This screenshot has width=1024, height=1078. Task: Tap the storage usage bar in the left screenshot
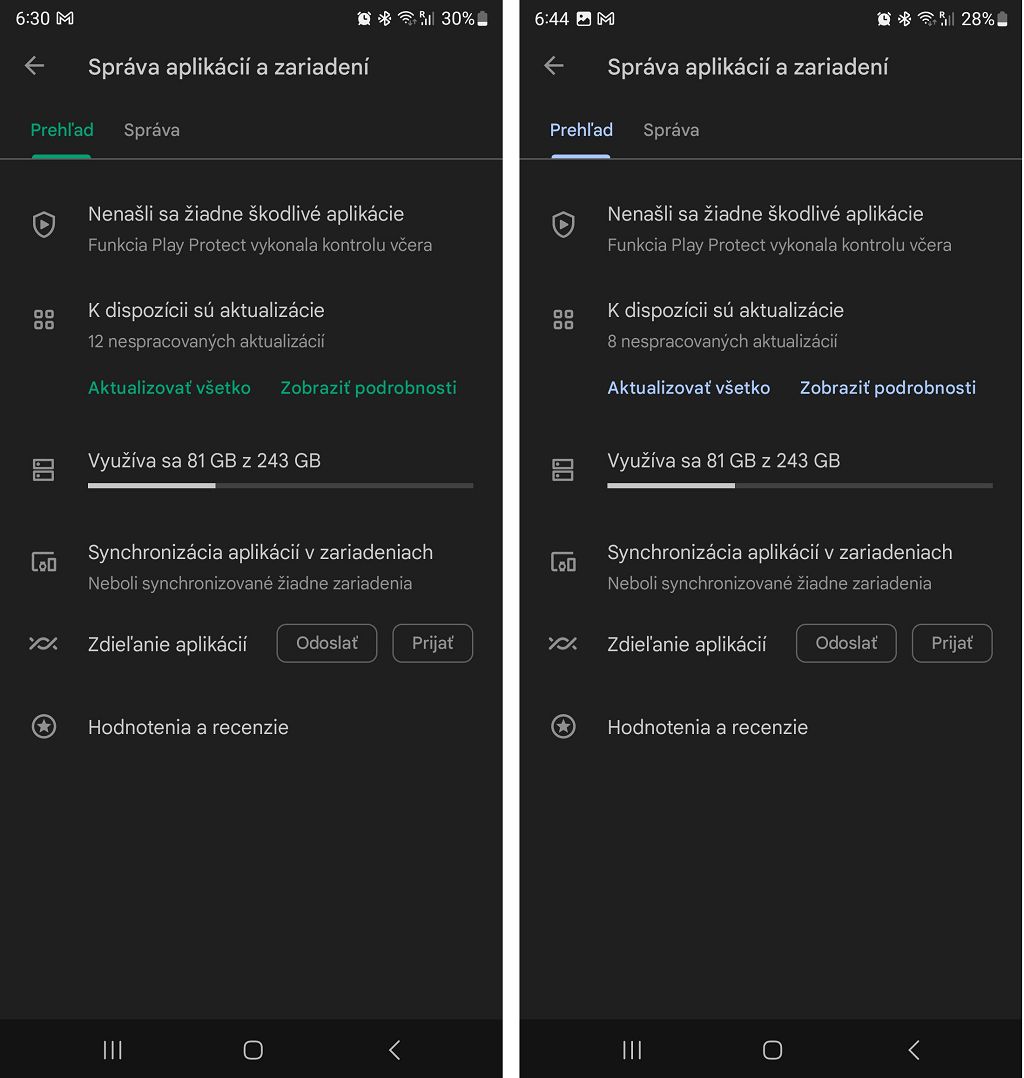[280, 485]
